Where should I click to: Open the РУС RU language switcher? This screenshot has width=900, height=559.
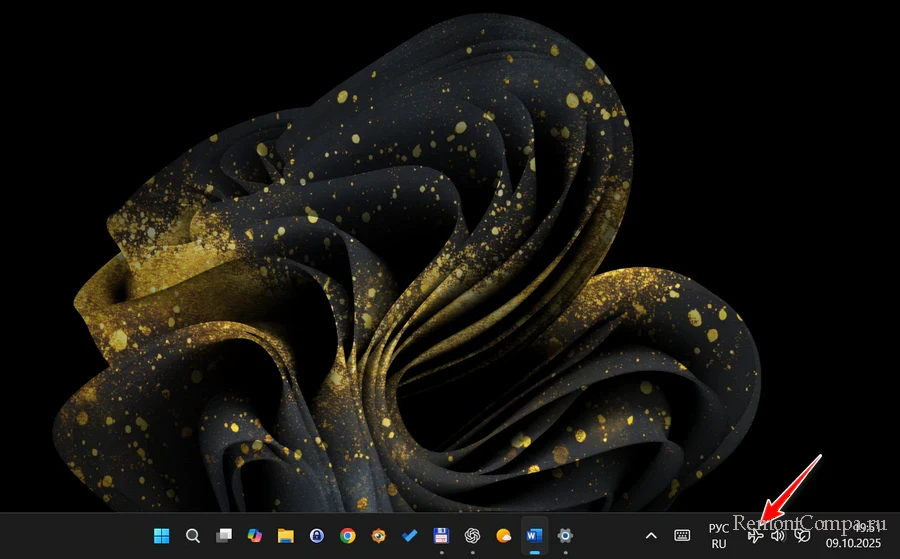718,535
